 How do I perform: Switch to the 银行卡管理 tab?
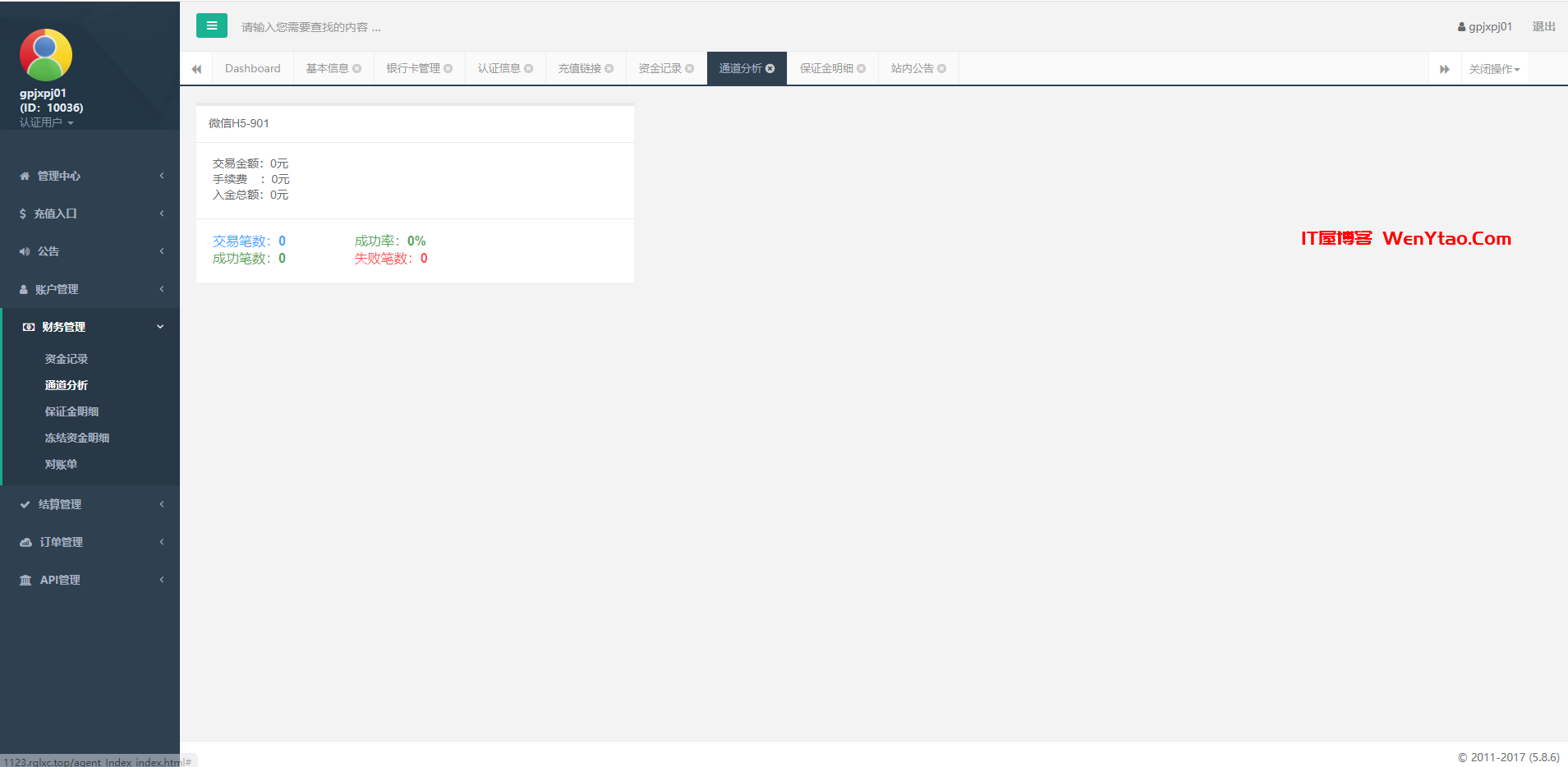[413, 68]
